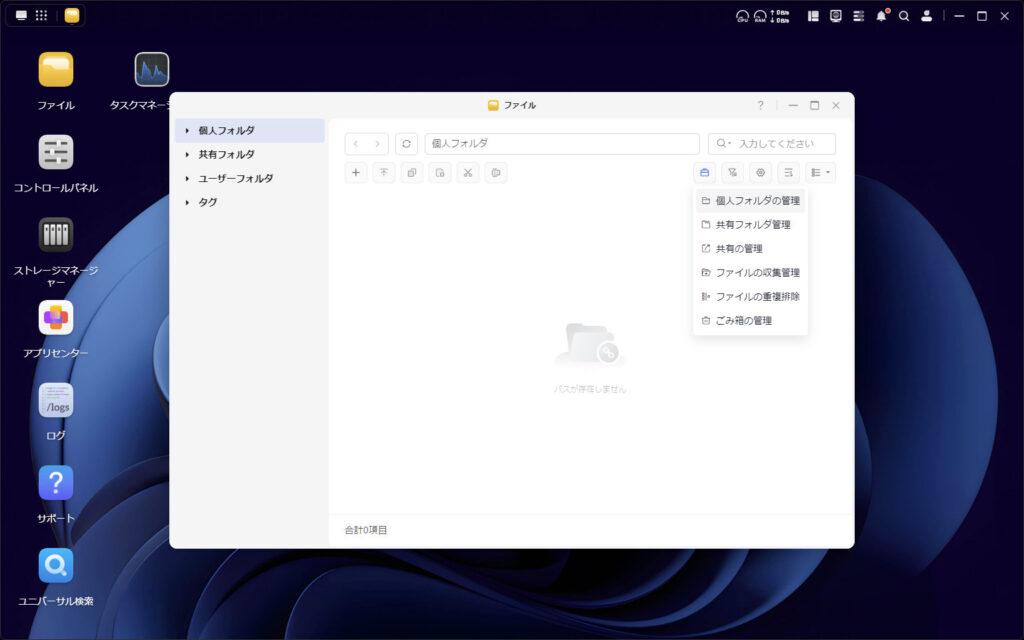Open the user account icon in top bar

[x=926, y=16]
